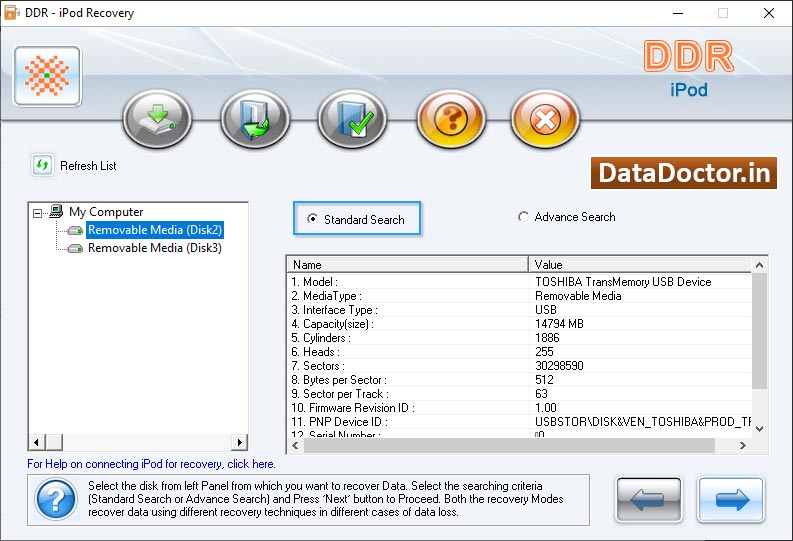Click the drive icon beside Disk2
This screenshot has height=541, width=793.
pyautogui.click(x=75, y=231)
